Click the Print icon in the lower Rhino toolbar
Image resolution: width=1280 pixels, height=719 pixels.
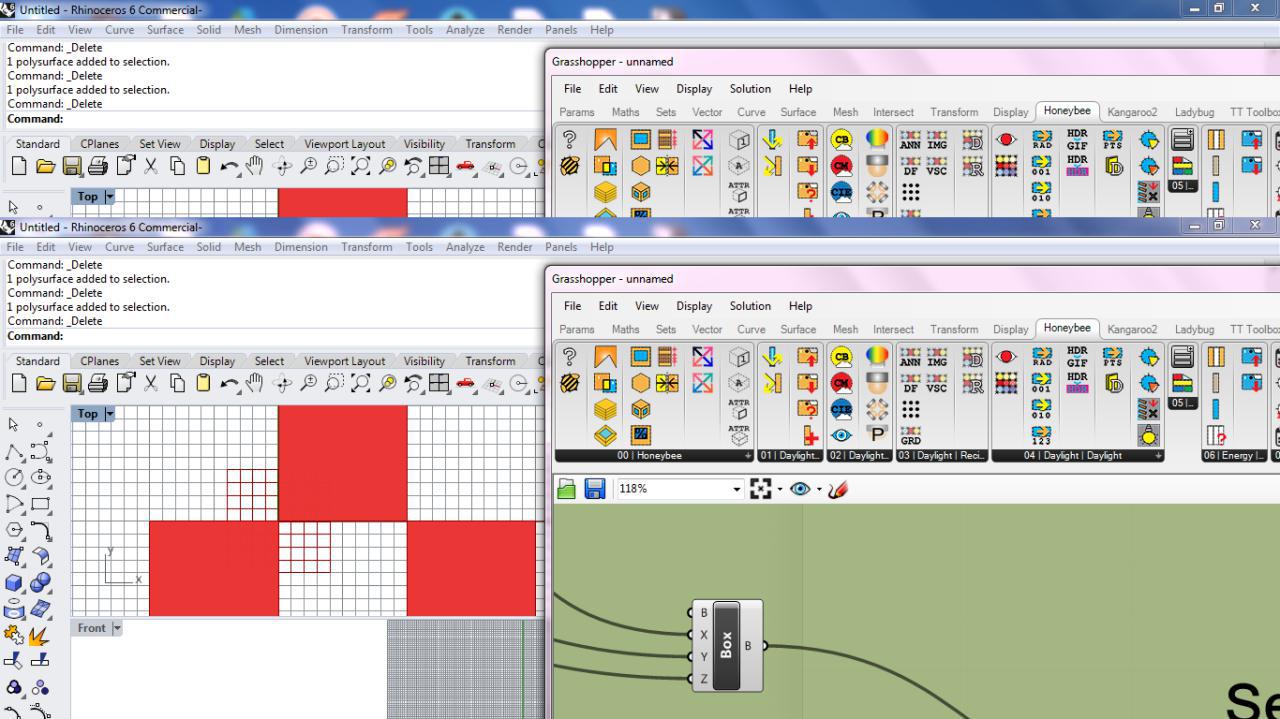pyautogui.click(x=98, y=383)
